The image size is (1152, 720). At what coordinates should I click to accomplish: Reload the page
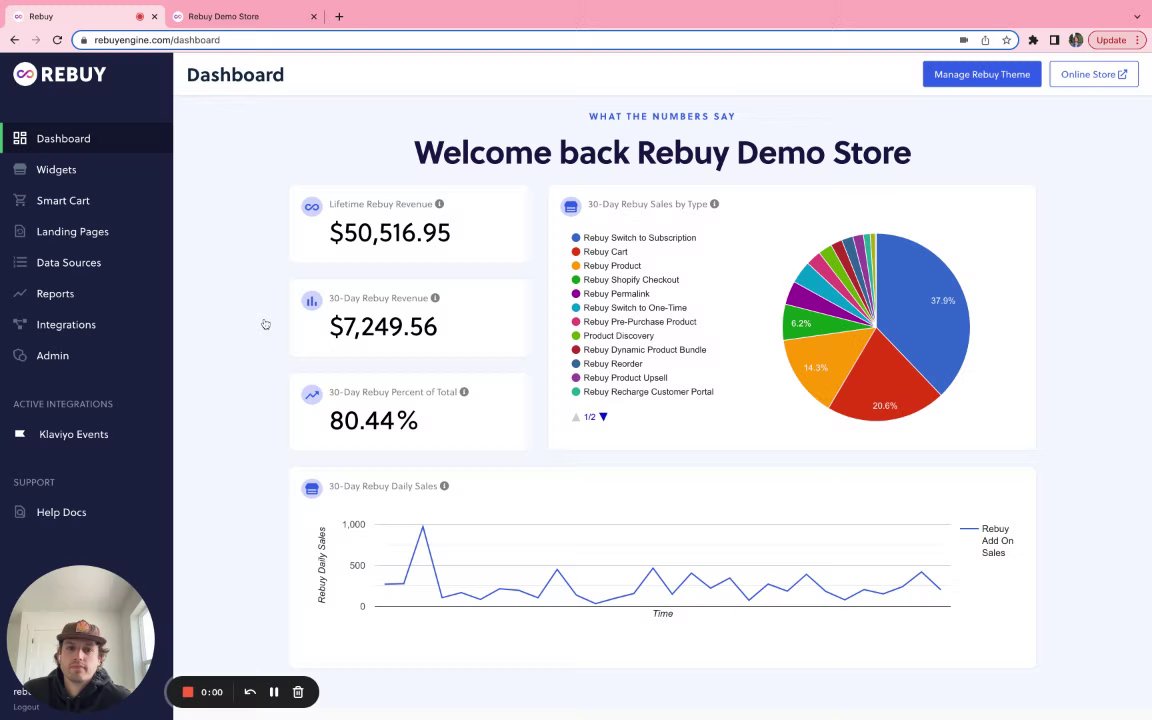click(57, 40)
